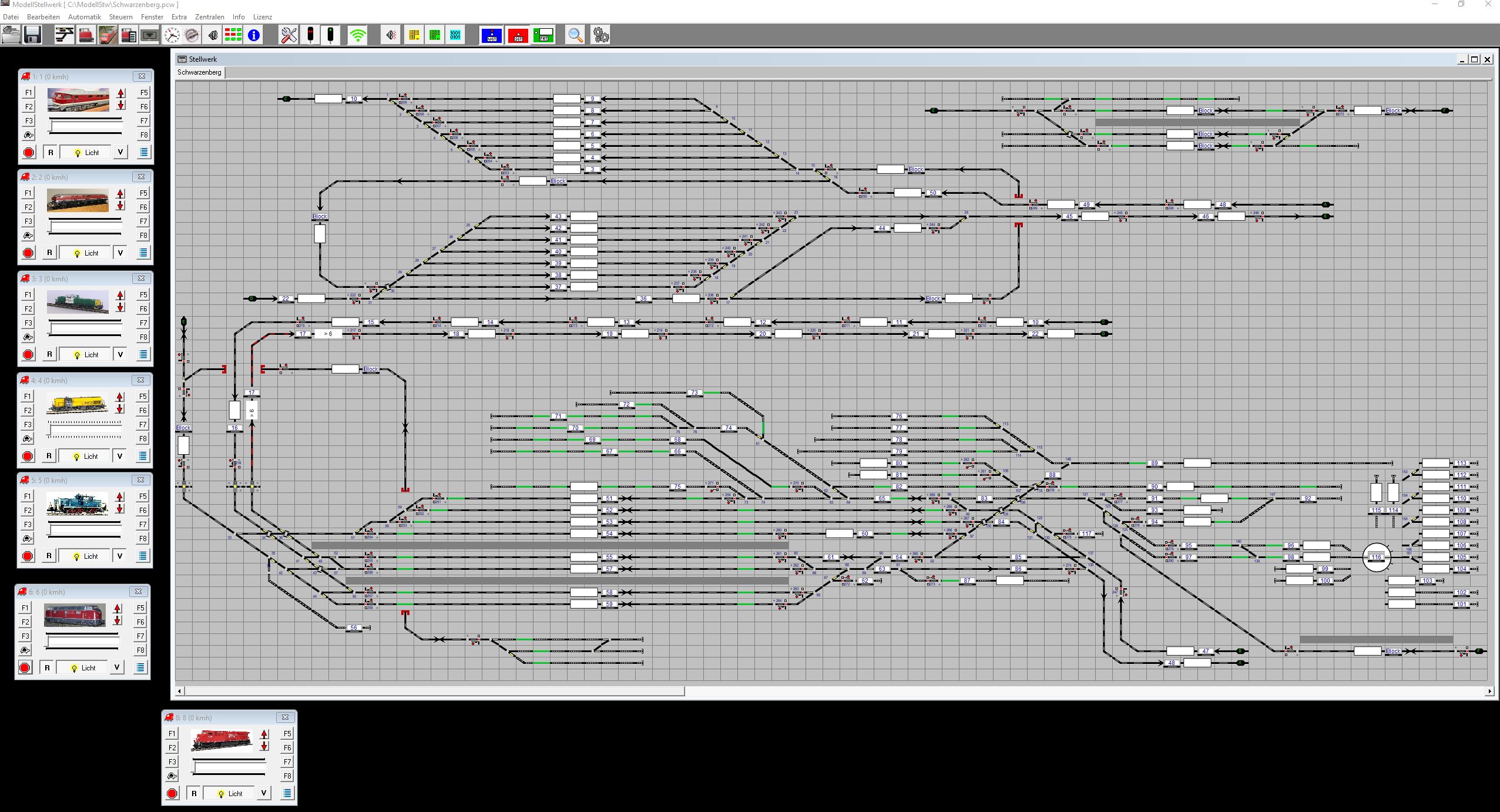The image size is (1500, 812).
Task: Toggle Licht in loco 8 panel
Action: [x=230, y=793]
